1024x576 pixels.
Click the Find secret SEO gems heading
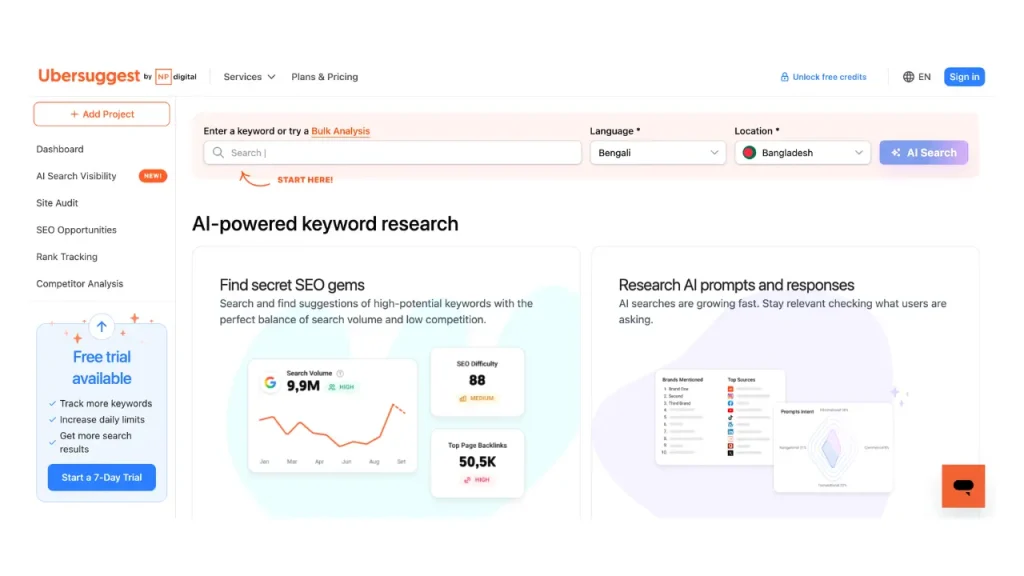pos(292,285)
